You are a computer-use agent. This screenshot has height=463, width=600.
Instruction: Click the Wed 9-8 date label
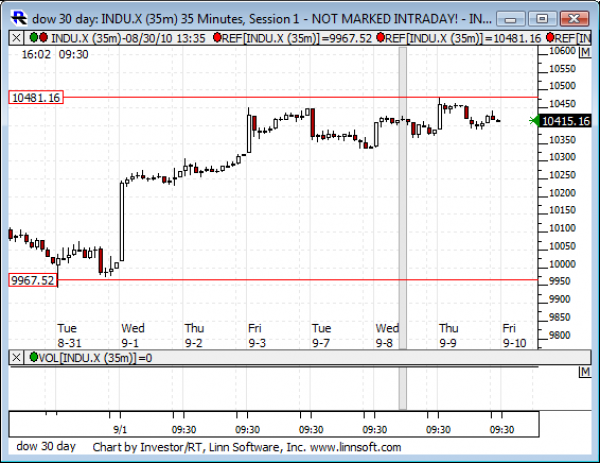(x=387, y=335)
